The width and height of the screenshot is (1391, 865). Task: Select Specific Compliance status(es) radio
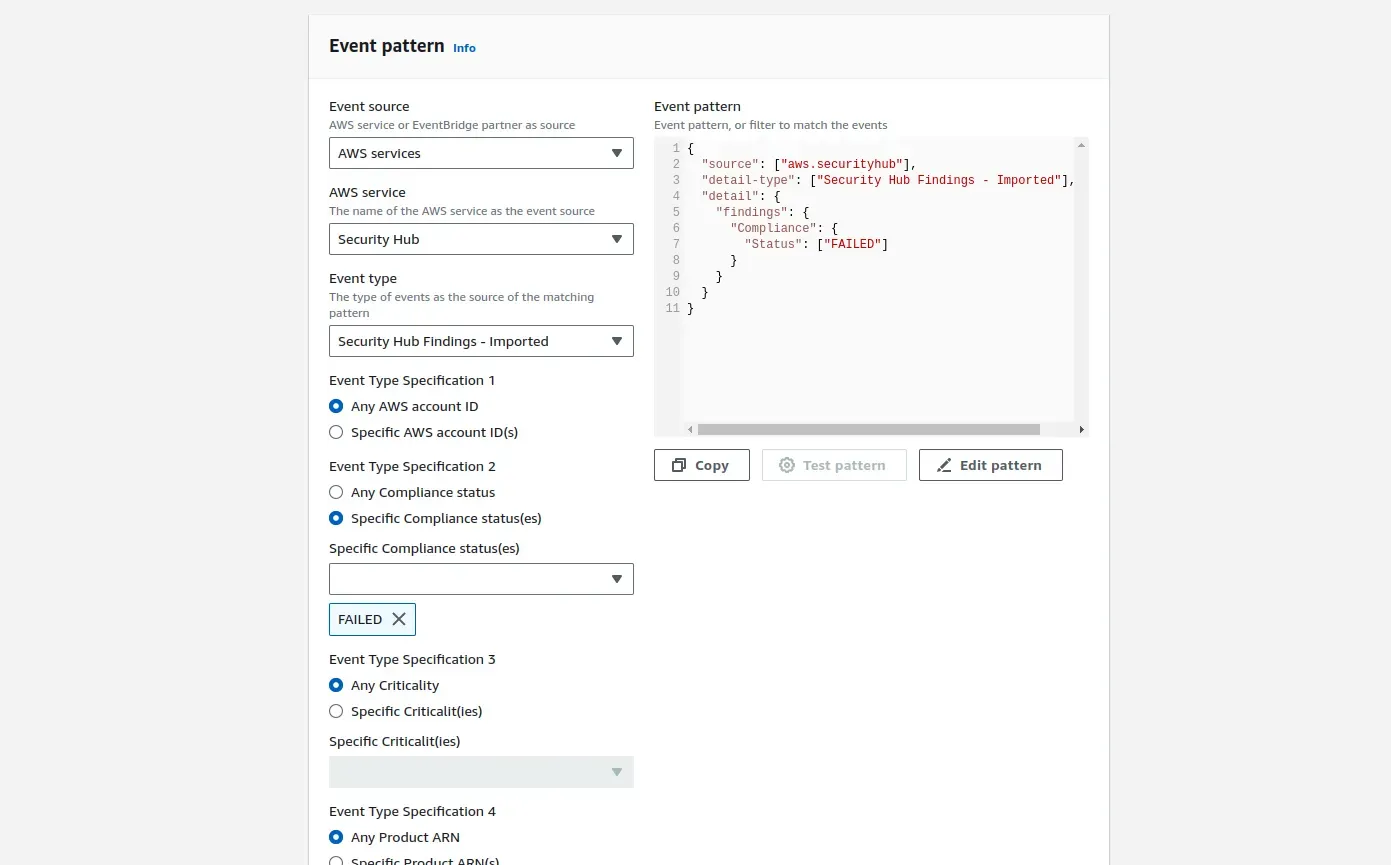tap(336, 518)
